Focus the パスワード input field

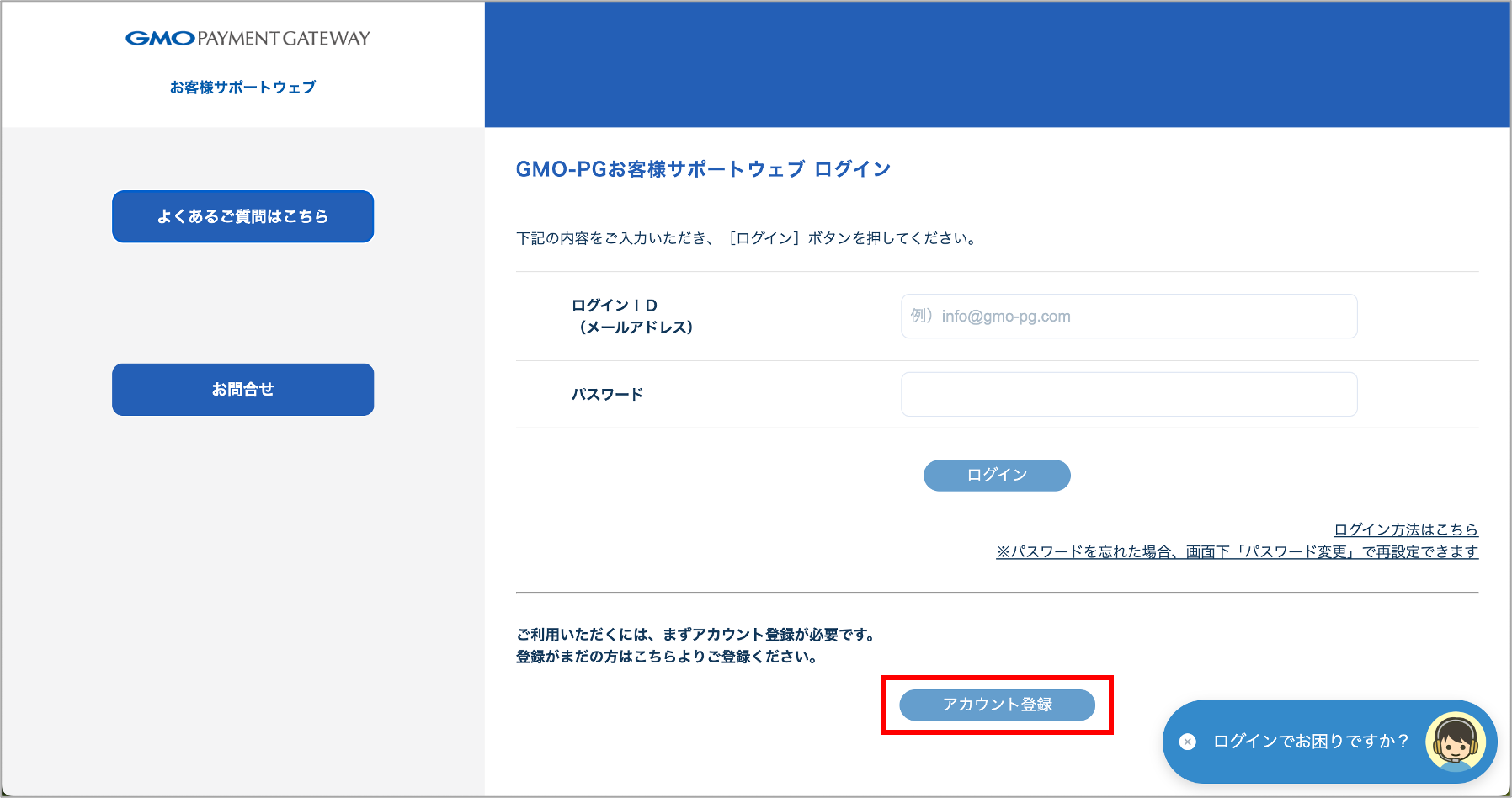coord(1129,395)
